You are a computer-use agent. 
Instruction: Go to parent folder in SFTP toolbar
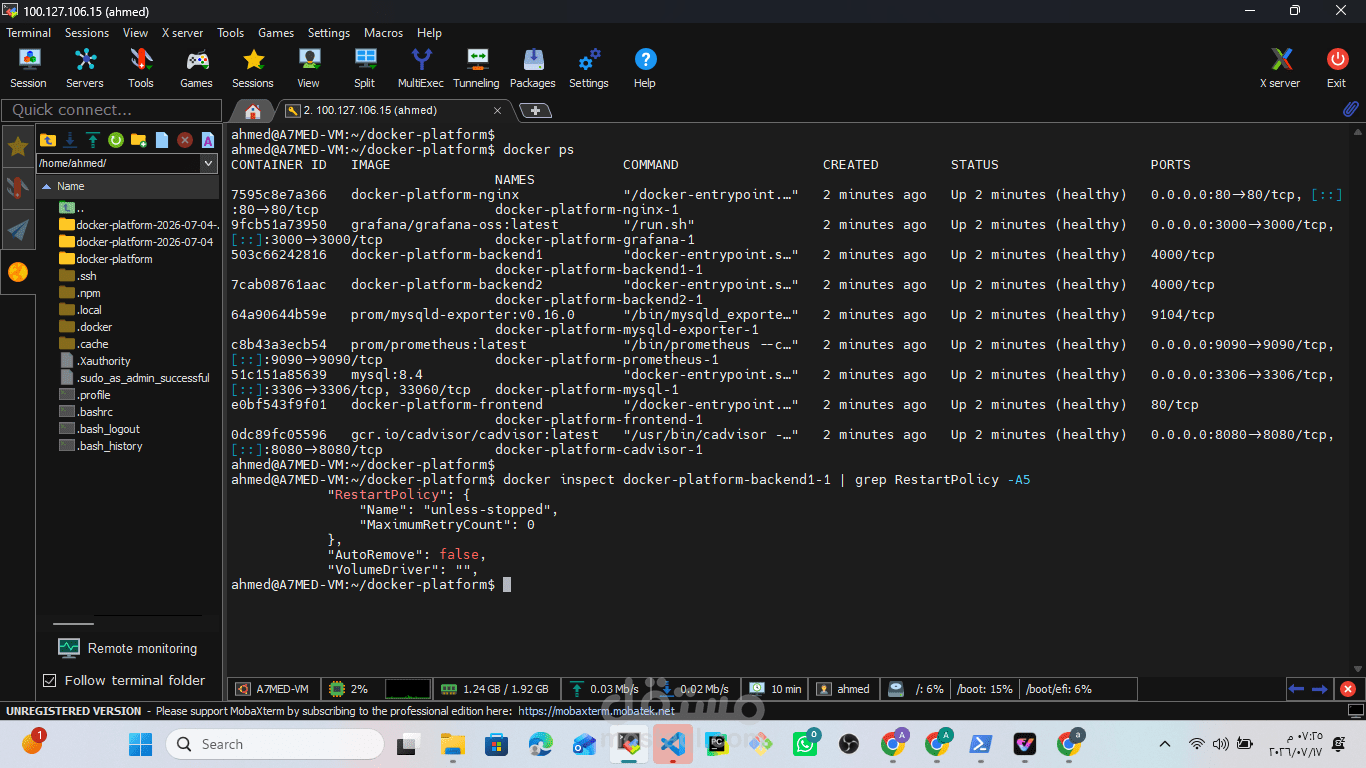coord(47,140)
